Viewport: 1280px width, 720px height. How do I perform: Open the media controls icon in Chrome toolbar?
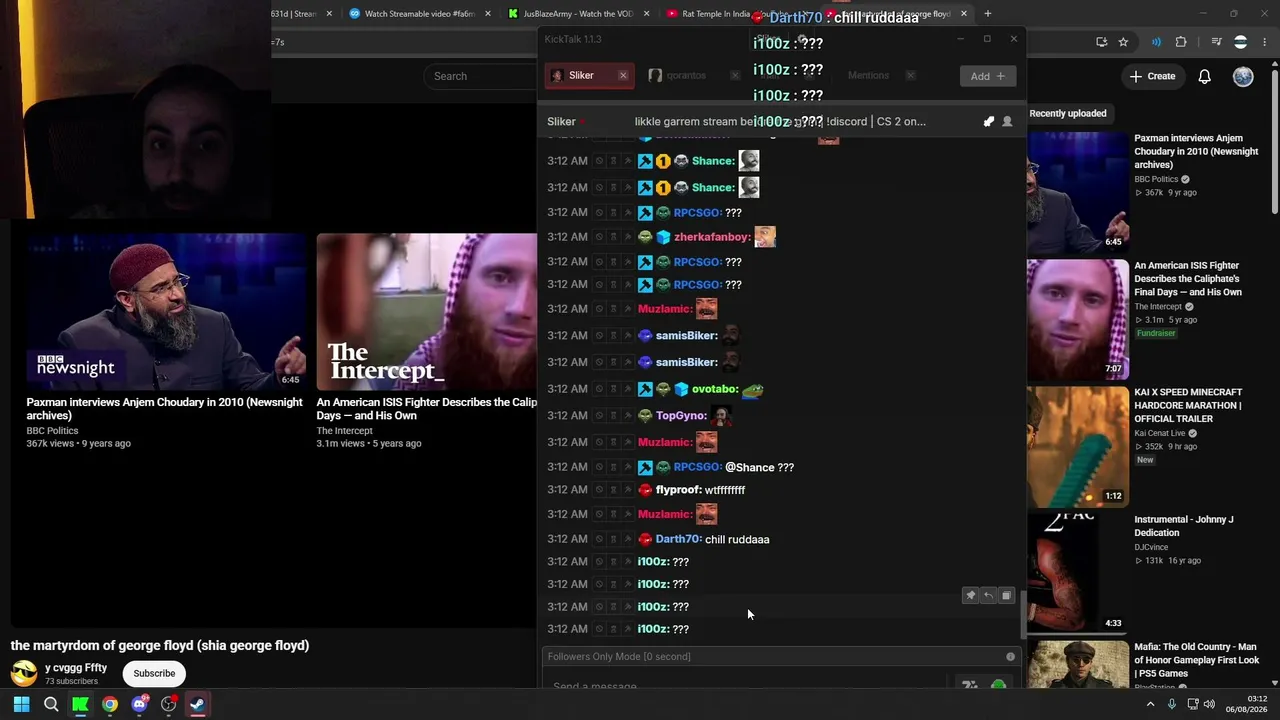1216,42
